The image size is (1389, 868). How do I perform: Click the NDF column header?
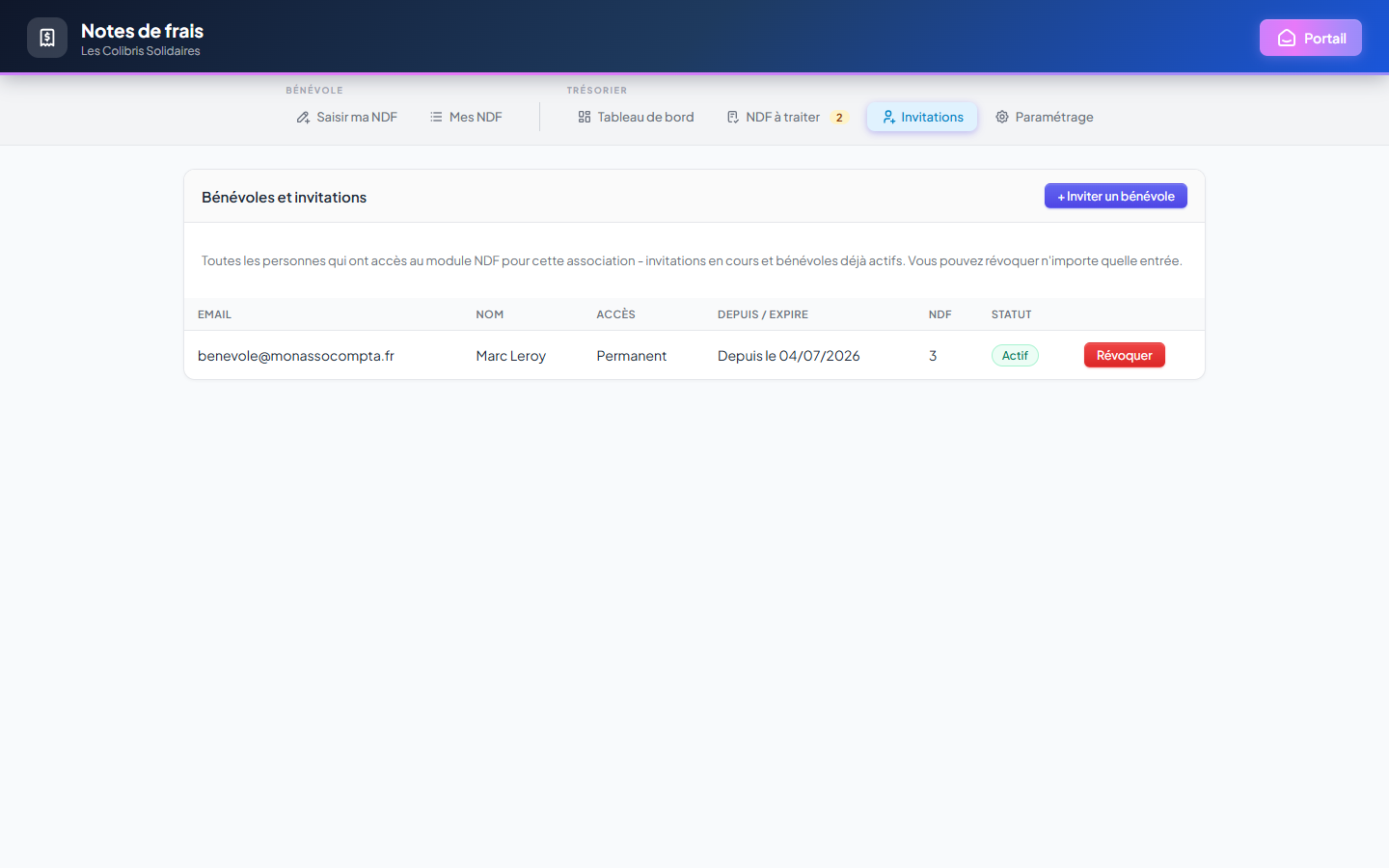click(940, 314)
